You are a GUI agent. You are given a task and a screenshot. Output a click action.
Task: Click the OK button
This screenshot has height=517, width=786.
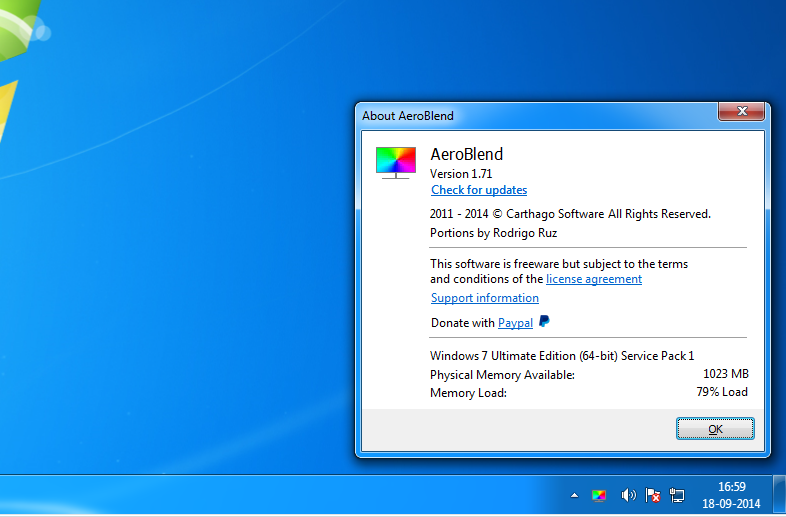coord(715,429)
